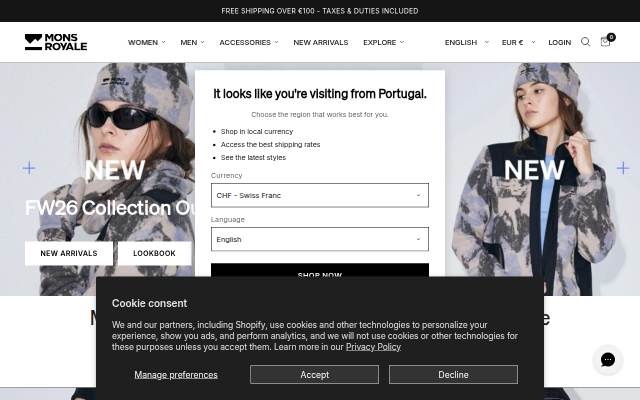Open the popup Language dropdown
The image size is (640, 400).
320,239
